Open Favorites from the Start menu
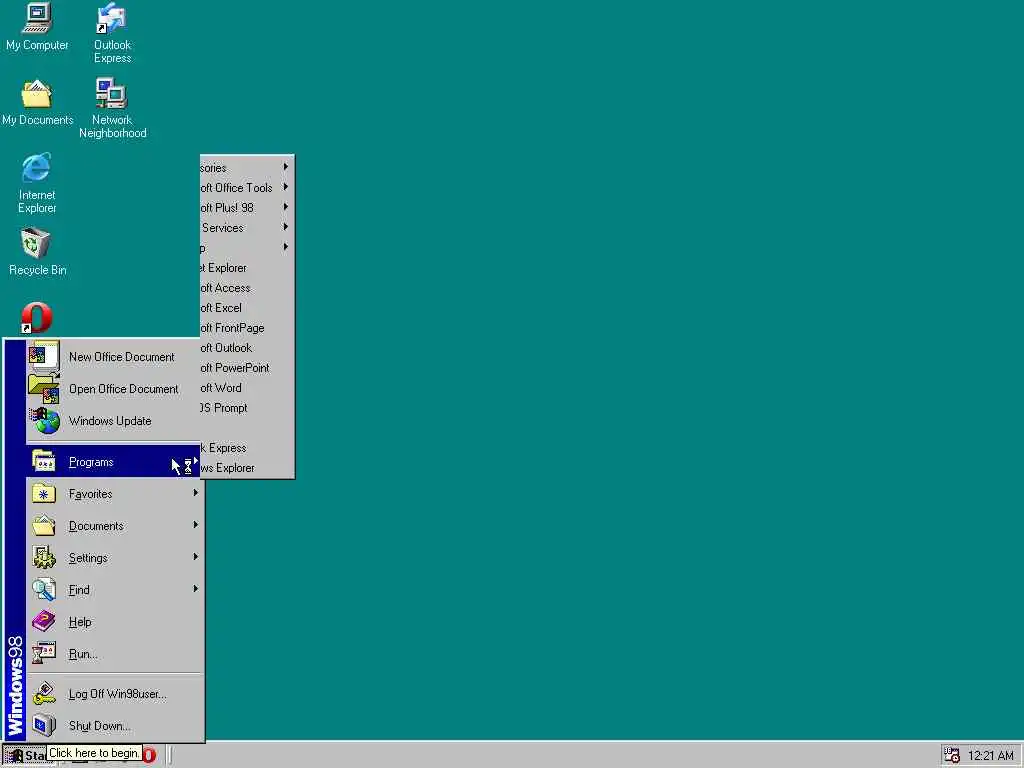 pyautogui.click(x=115, y=494)
